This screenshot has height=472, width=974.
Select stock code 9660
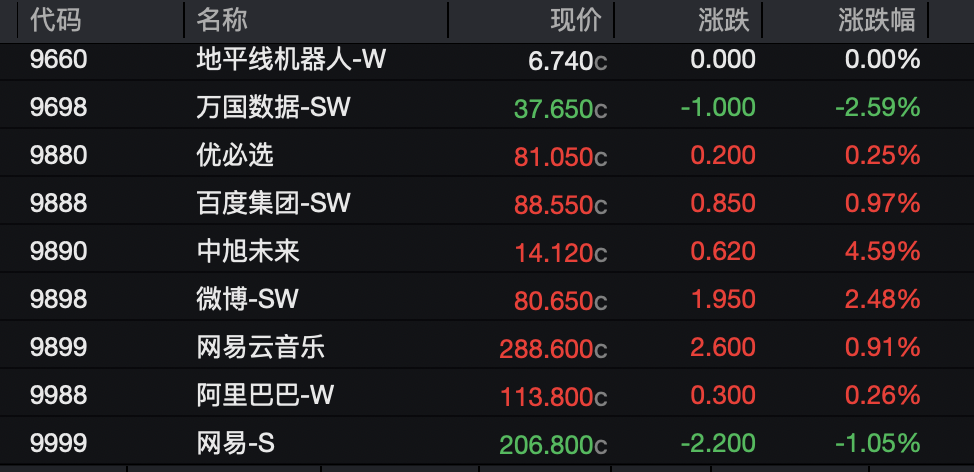coord(58,60)
